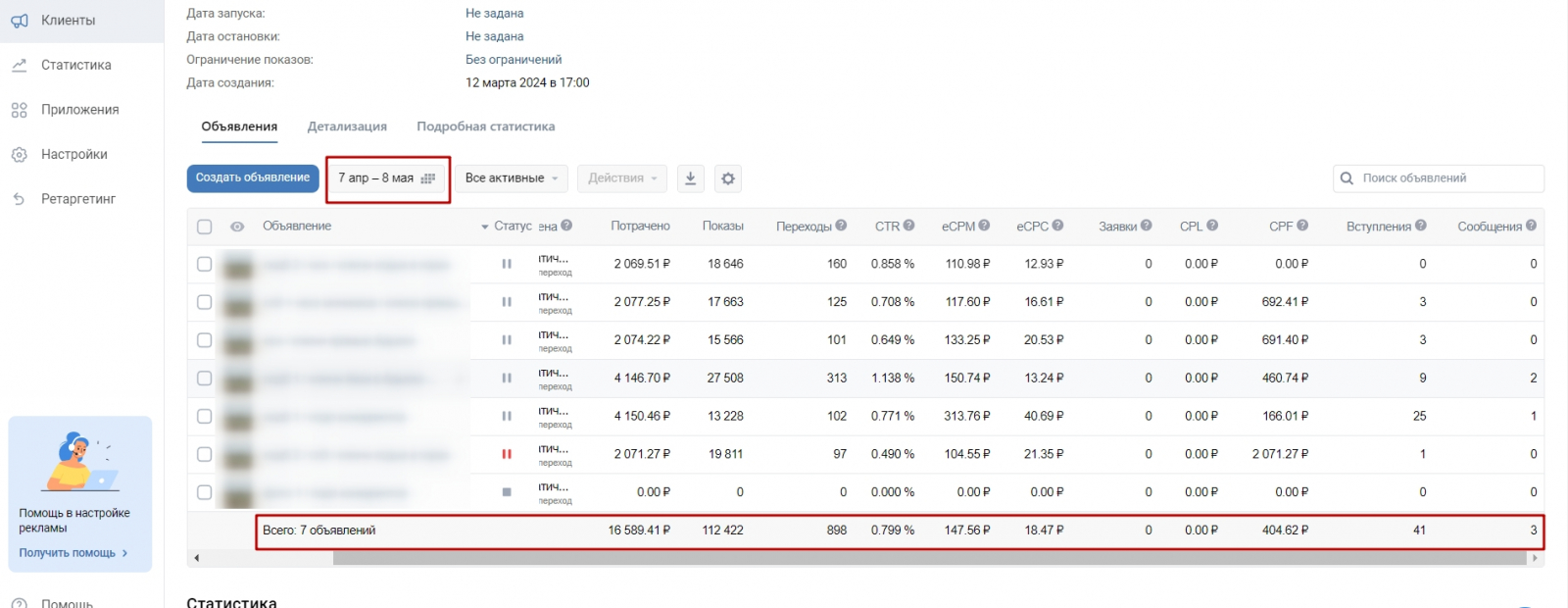Switch to the "Детализация" tab

pos(347,127)
